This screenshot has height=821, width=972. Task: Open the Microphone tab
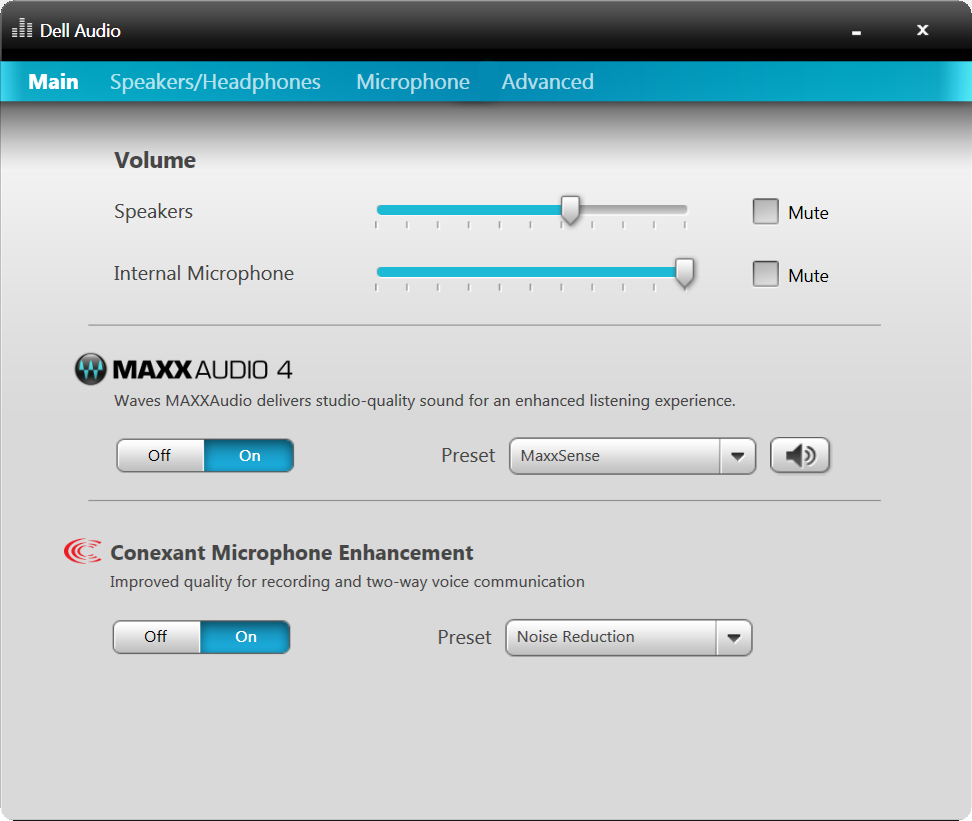413,82
